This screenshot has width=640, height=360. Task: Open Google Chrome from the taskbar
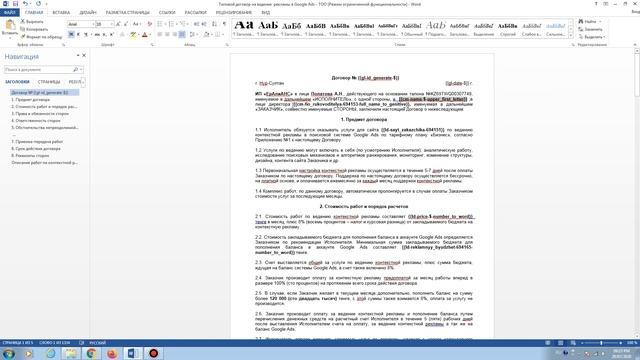(x=91, y=353)
